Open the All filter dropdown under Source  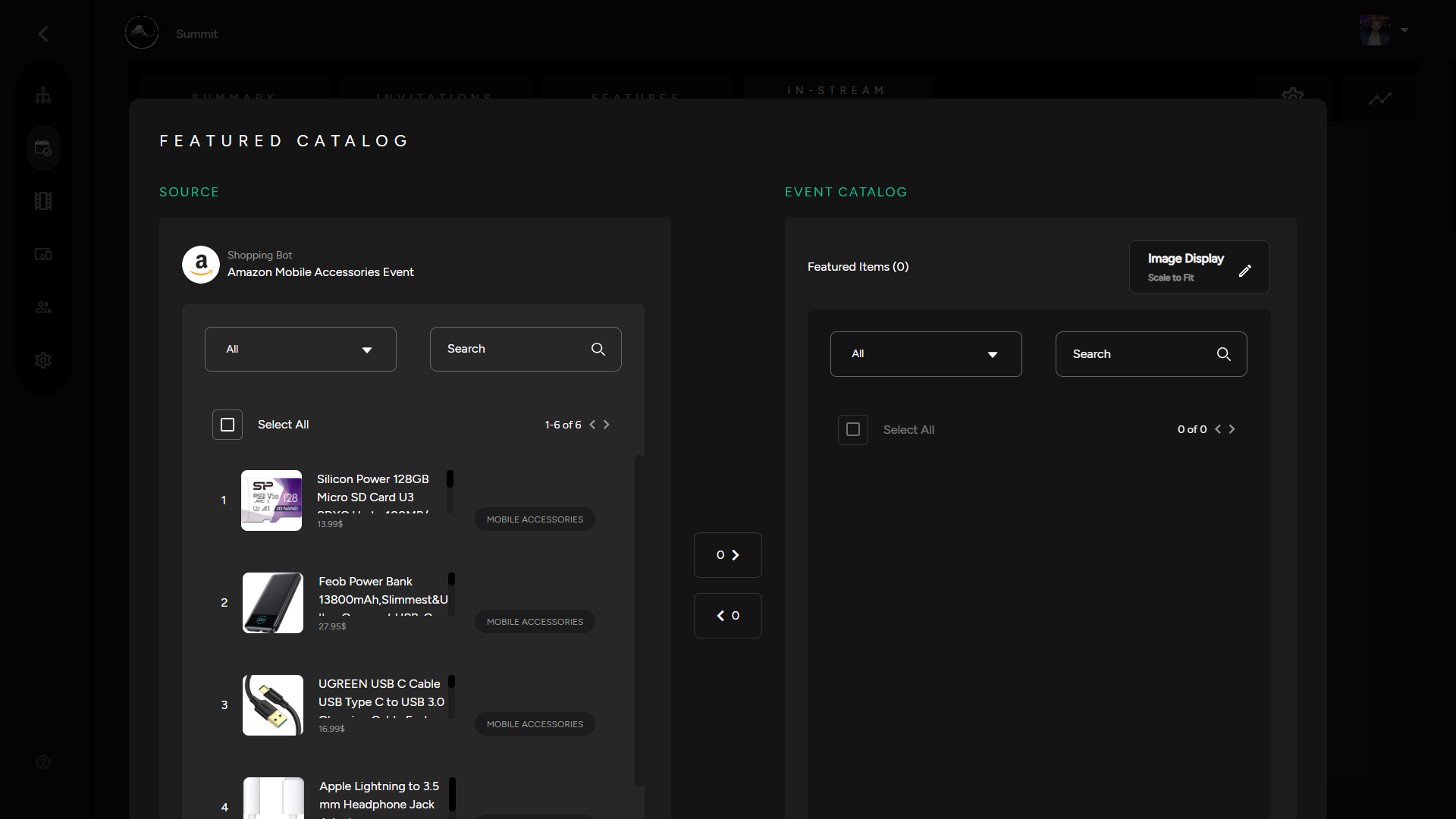pyautogui.click(x=300, y=349)
